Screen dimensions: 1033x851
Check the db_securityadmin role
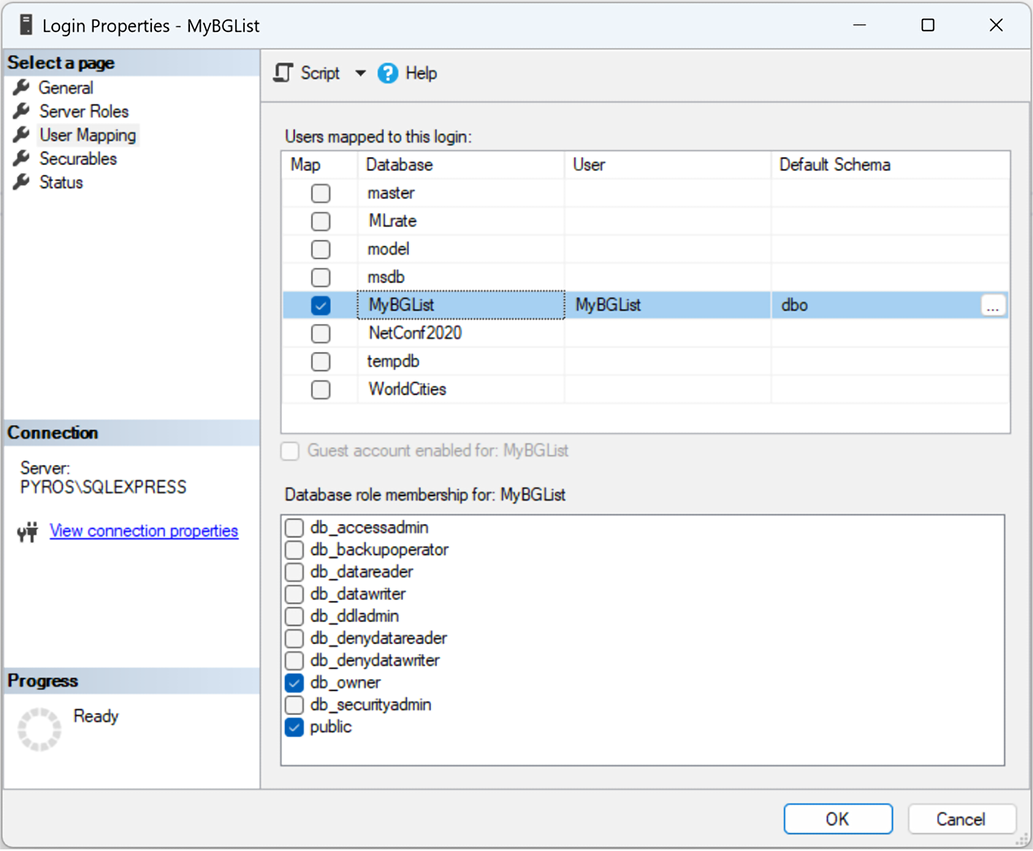click(x=294, y=705)
